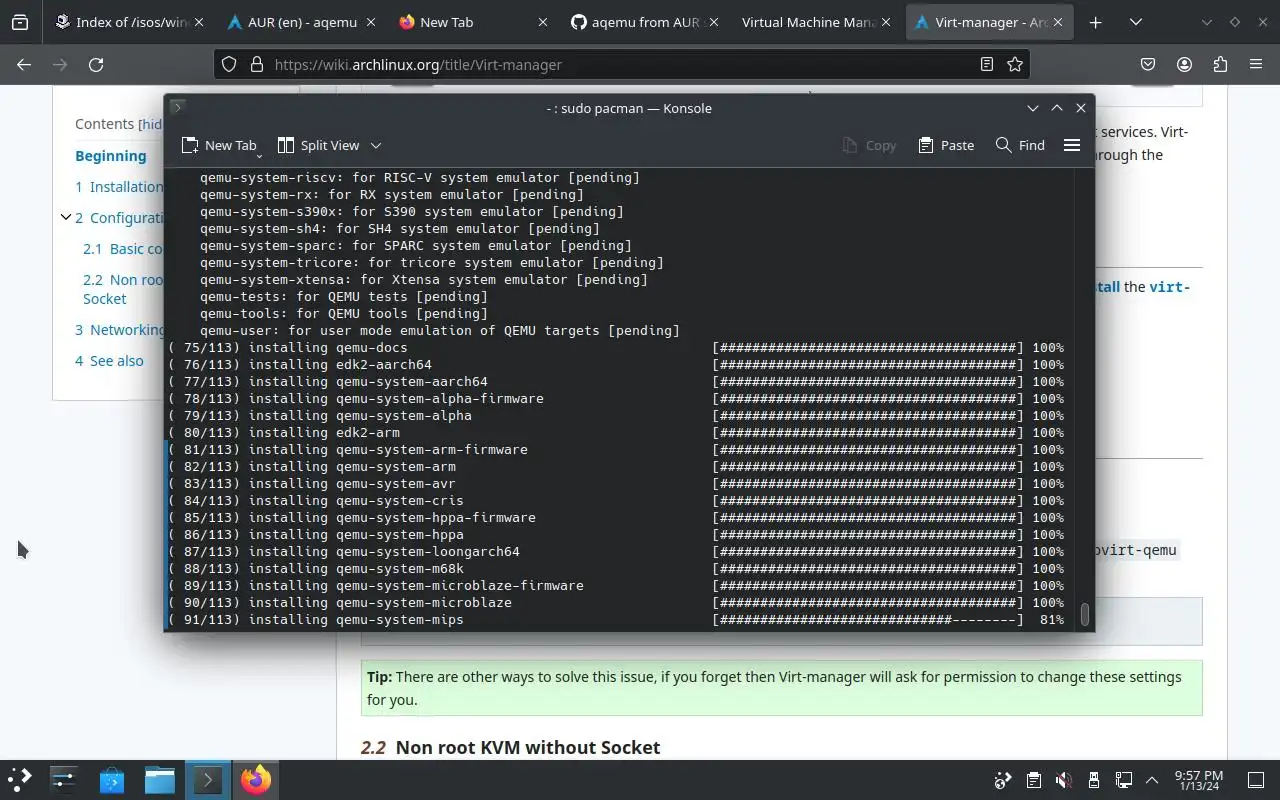Click Split View in the Konsole toolbar
This screenshot has height=800, width=1280.
(318, 145)
